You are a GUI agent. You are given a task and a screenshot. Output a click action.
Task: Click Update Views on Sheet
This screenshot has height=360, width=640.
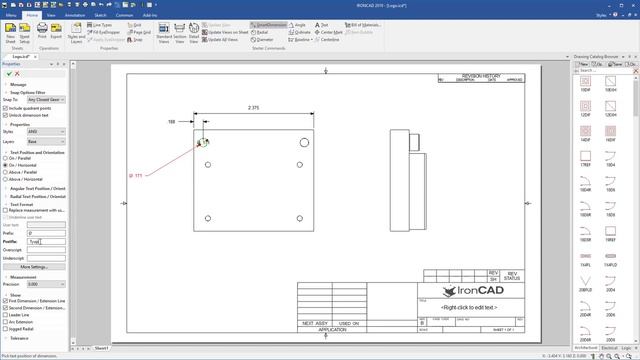[225, 32]
